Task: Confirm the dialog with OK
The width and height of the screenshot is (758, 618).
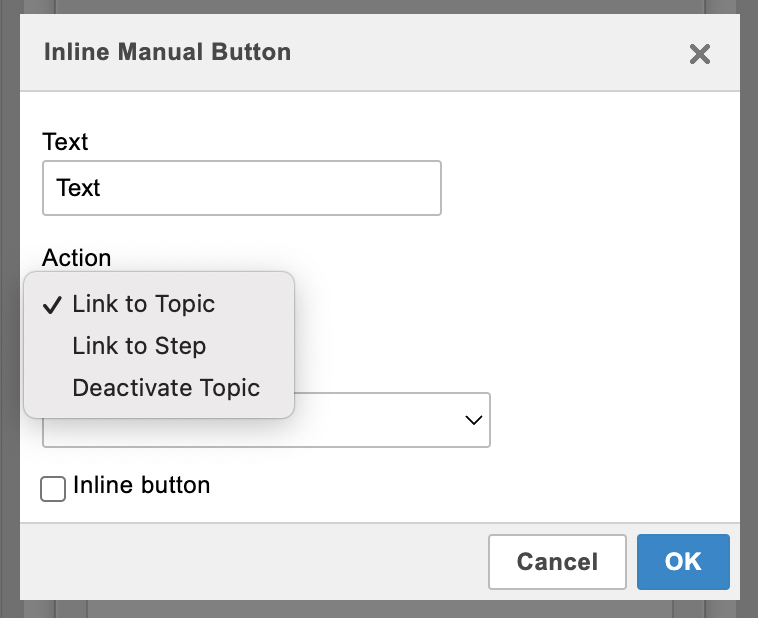Action: (x=683, y=561)
